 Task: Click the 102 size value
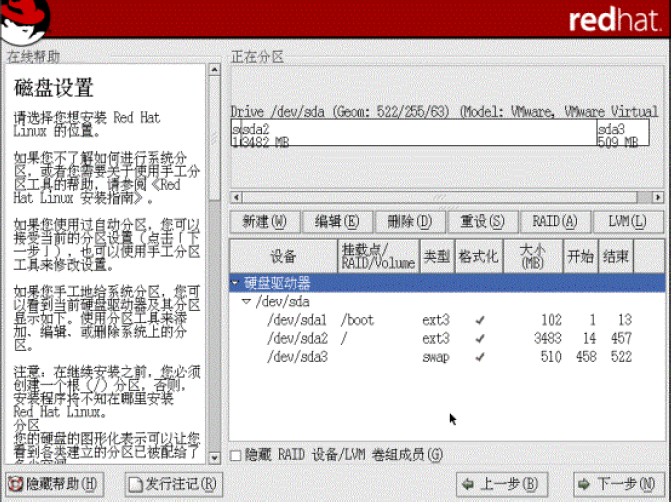pyautogui.click(x=551, y=320)
